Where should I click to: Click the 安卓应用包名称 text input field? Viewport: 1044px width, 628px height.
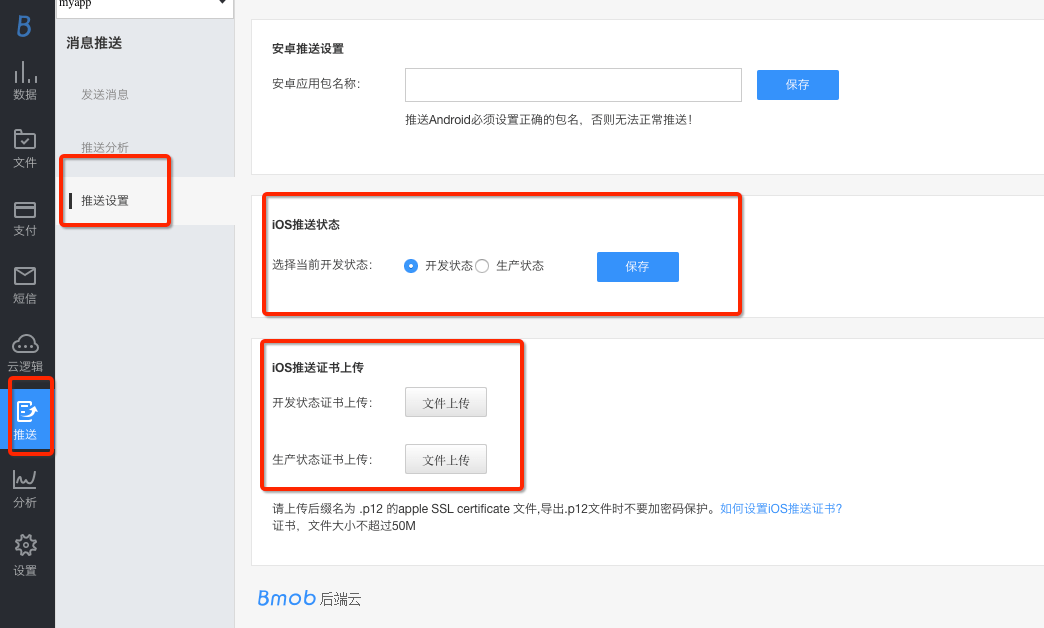[573, 85]
